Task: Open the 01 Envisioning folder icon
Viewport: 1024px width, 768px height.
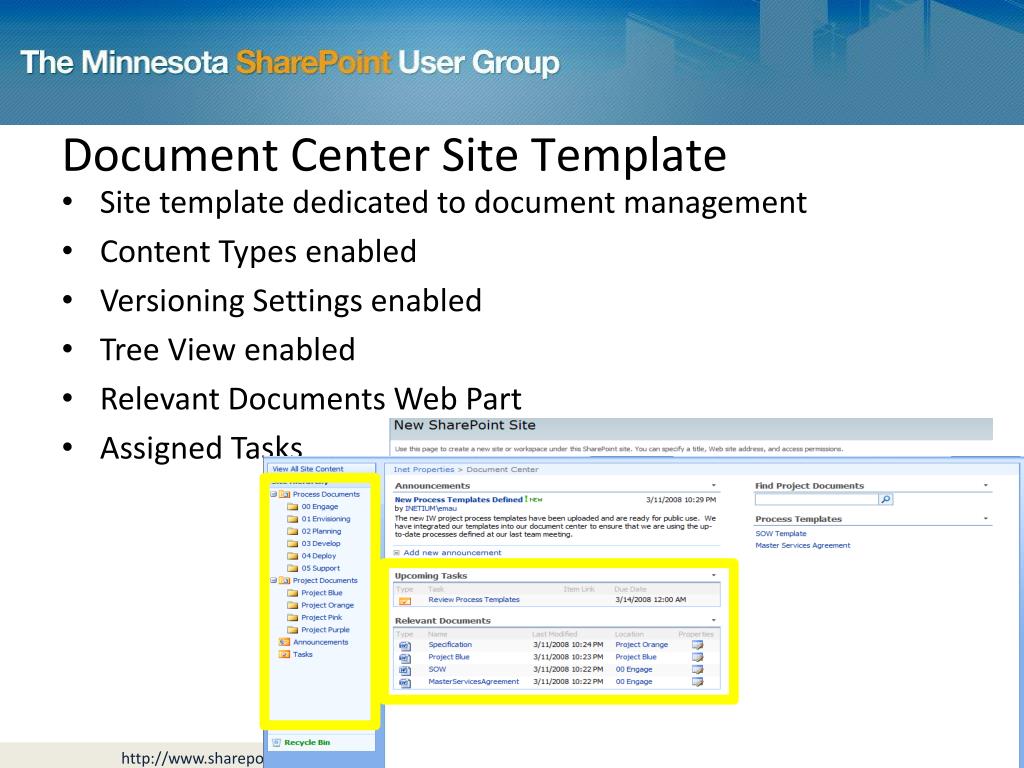Action: coord(293,519)
